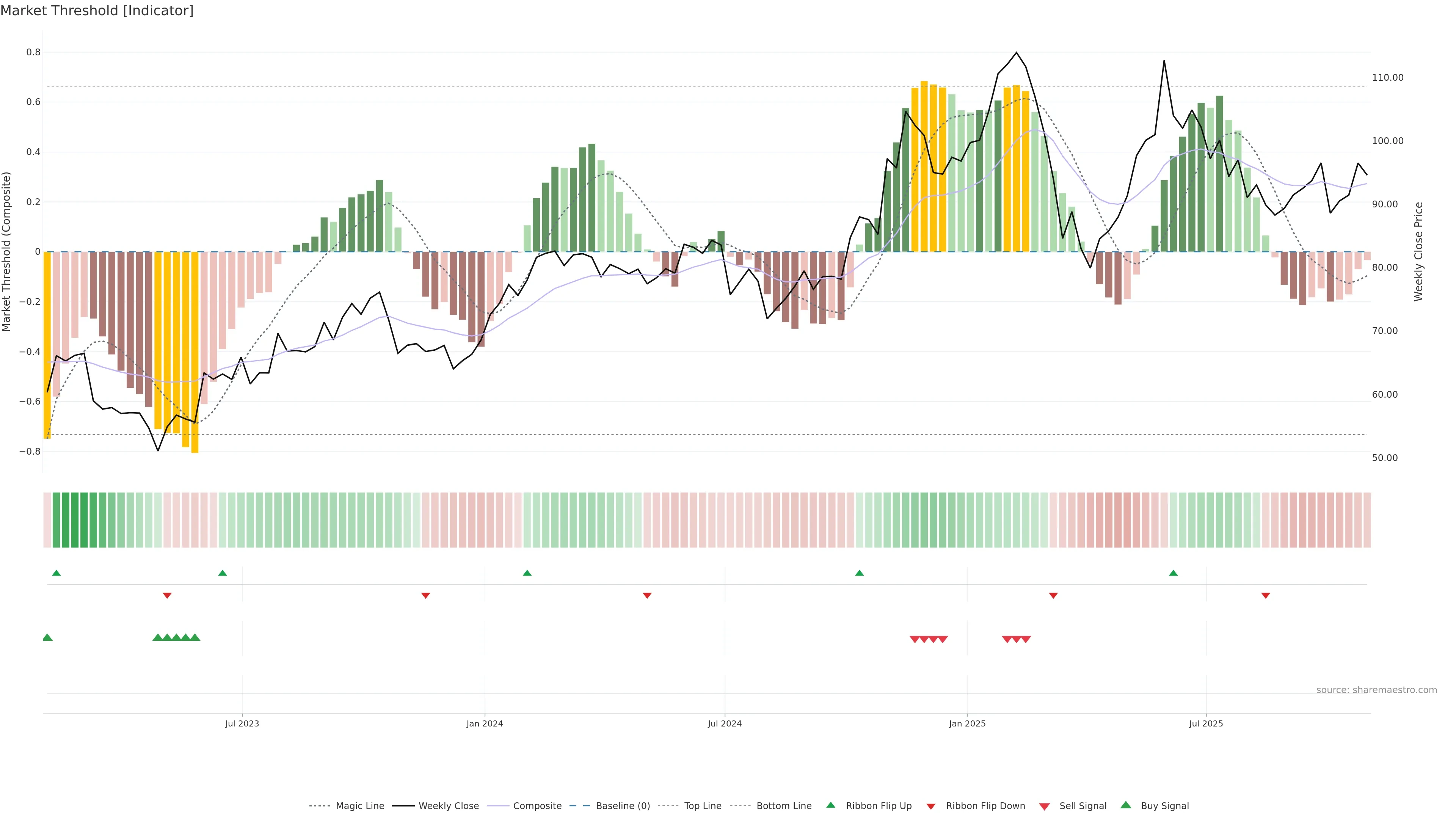The width and height of the screenshot is (1456, 819).
Task: Click Baseline (0) legend label
Action: tap(623, 806)
